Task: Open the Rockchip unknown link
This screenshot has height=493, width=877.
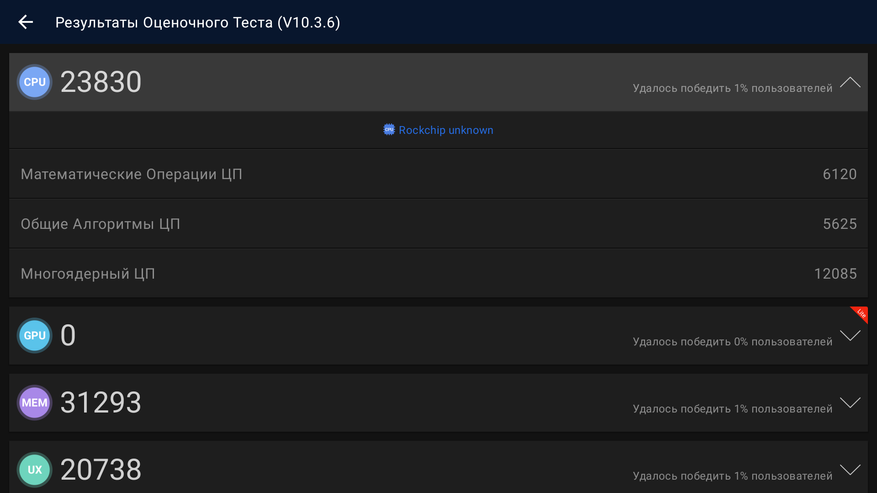Action: click(446, 130)
